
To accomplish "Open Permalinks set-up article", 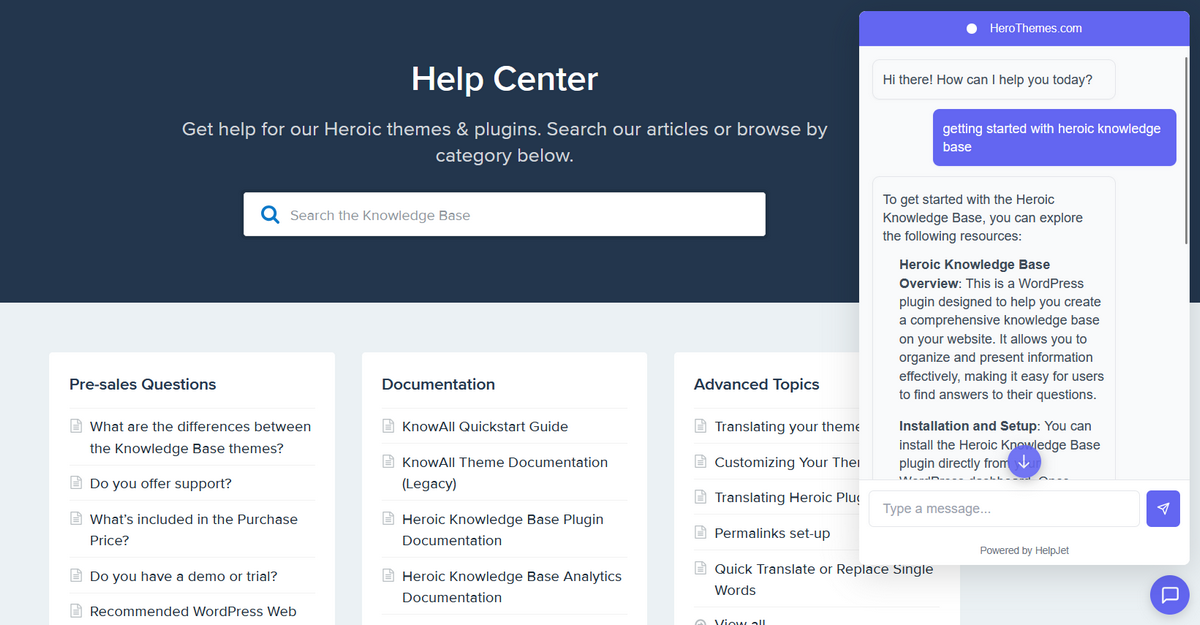I will click(772, 533).
